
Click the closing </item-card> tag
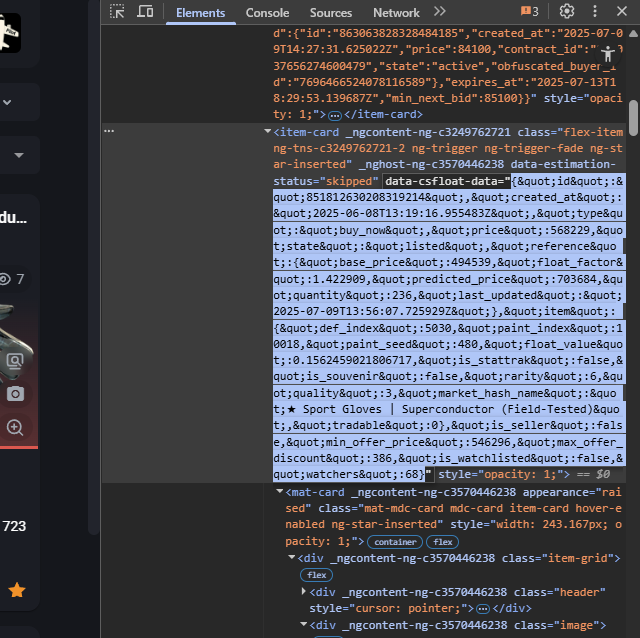click(383, 114)
